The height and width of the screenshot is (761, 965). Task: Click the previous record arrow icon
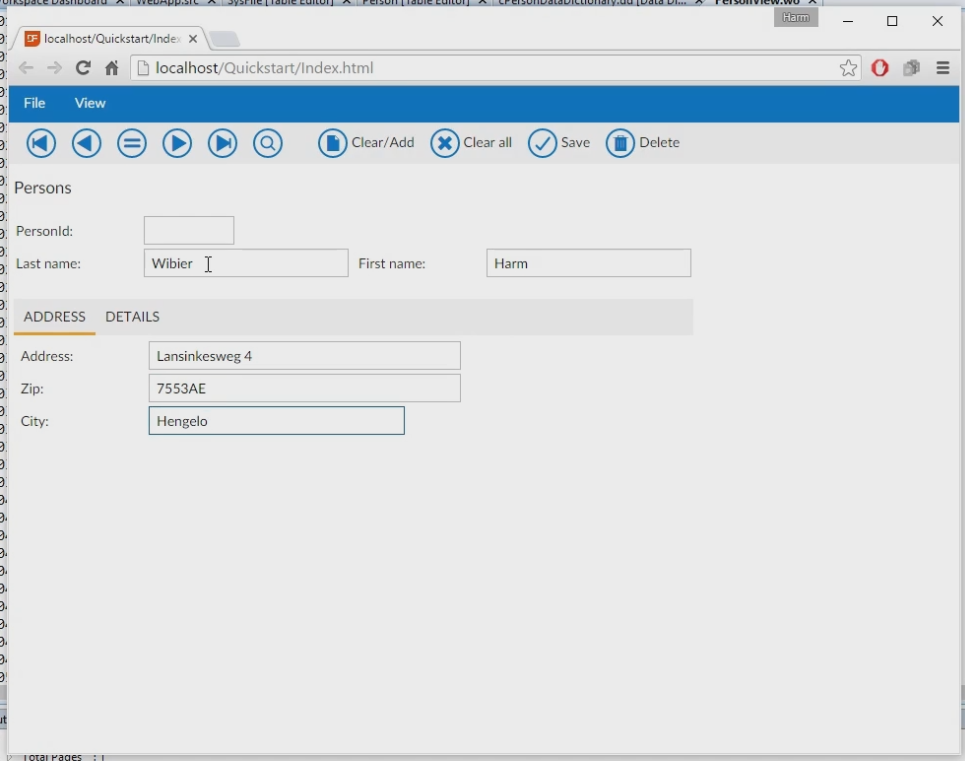click(x=87, y=143)
